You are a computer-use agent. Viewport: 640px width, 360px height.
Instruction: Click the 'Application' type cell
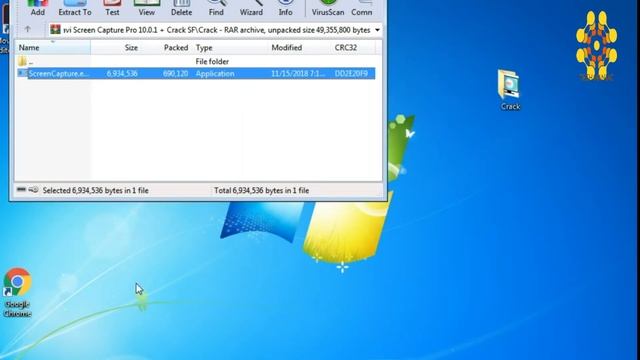point(215,73)
